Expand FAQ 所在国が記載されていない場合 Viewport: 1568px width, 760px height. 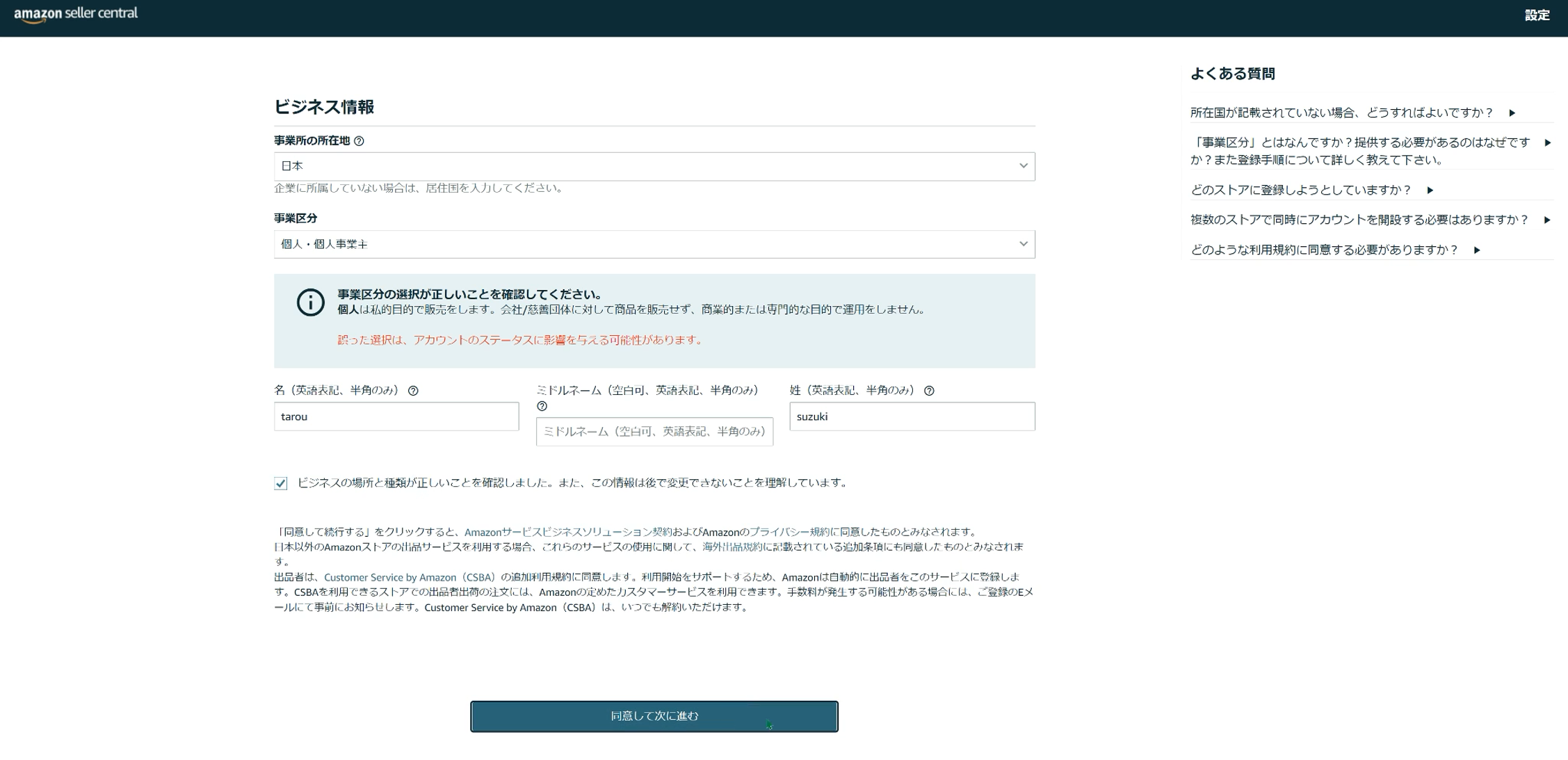click(x=1352, y=113)
